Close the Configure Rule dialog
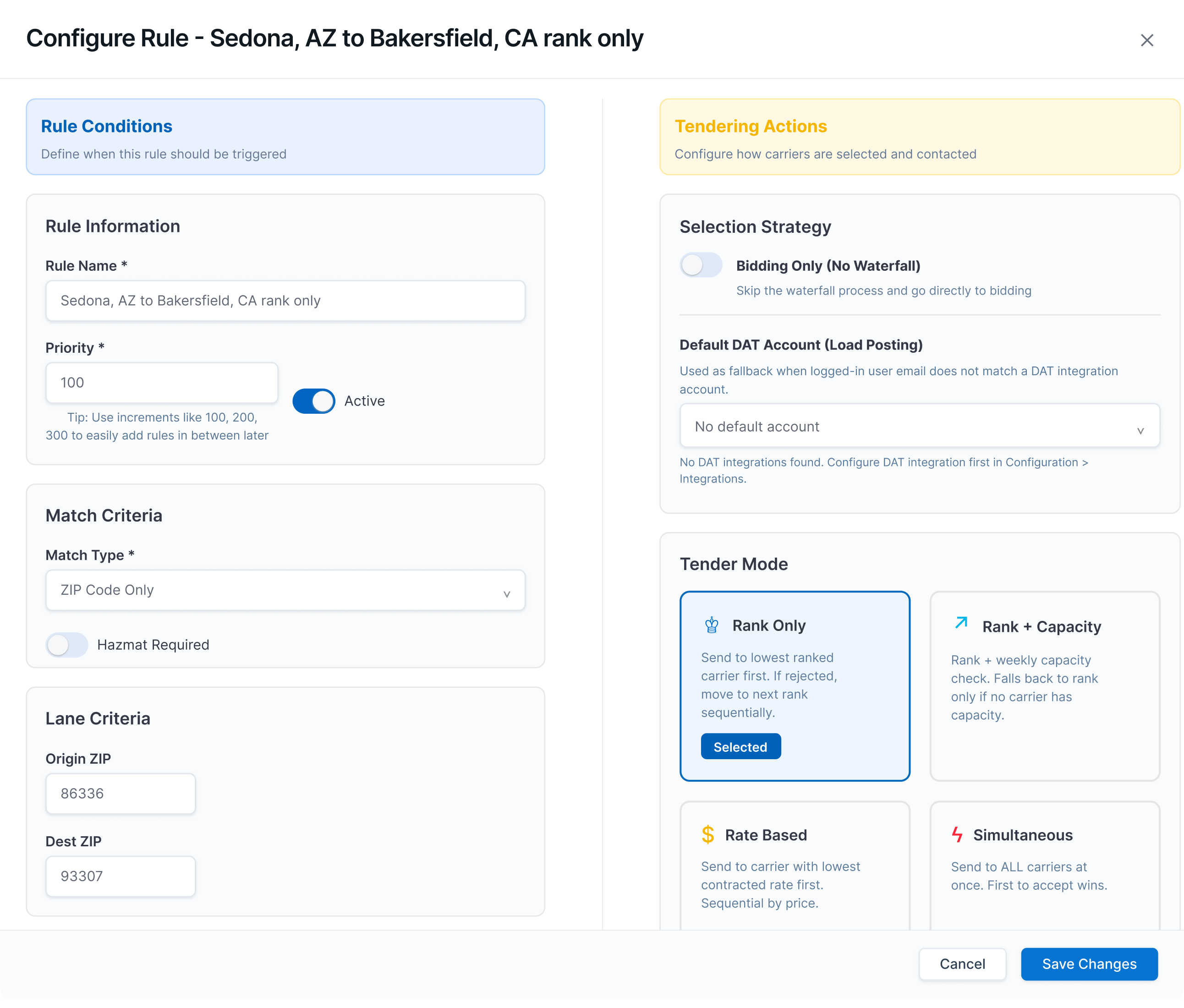The height and width of the screenshot is (1008, 1184). pyautogui.click(x=1146, y=40)
